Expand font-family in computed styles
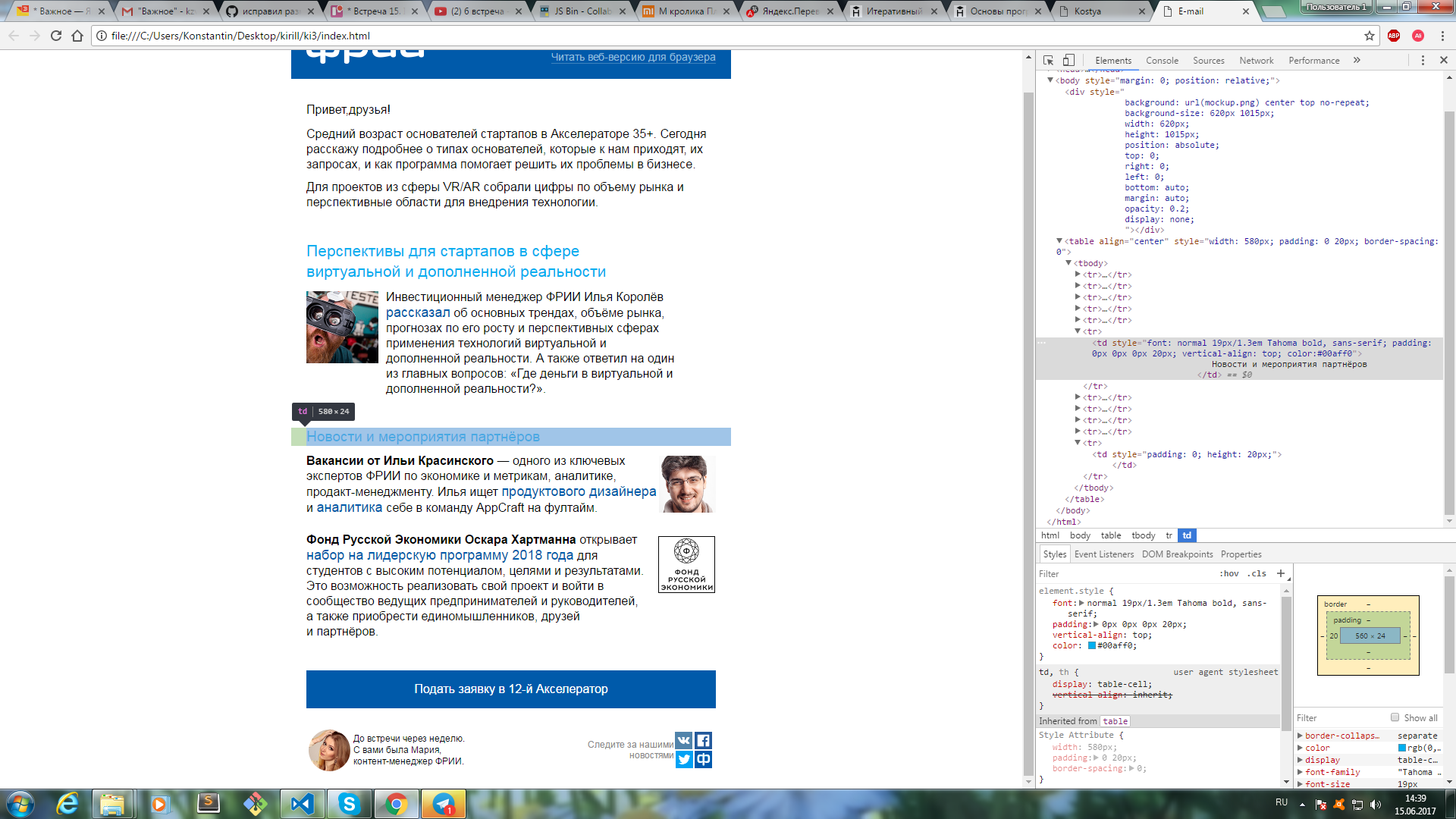 1301,772
